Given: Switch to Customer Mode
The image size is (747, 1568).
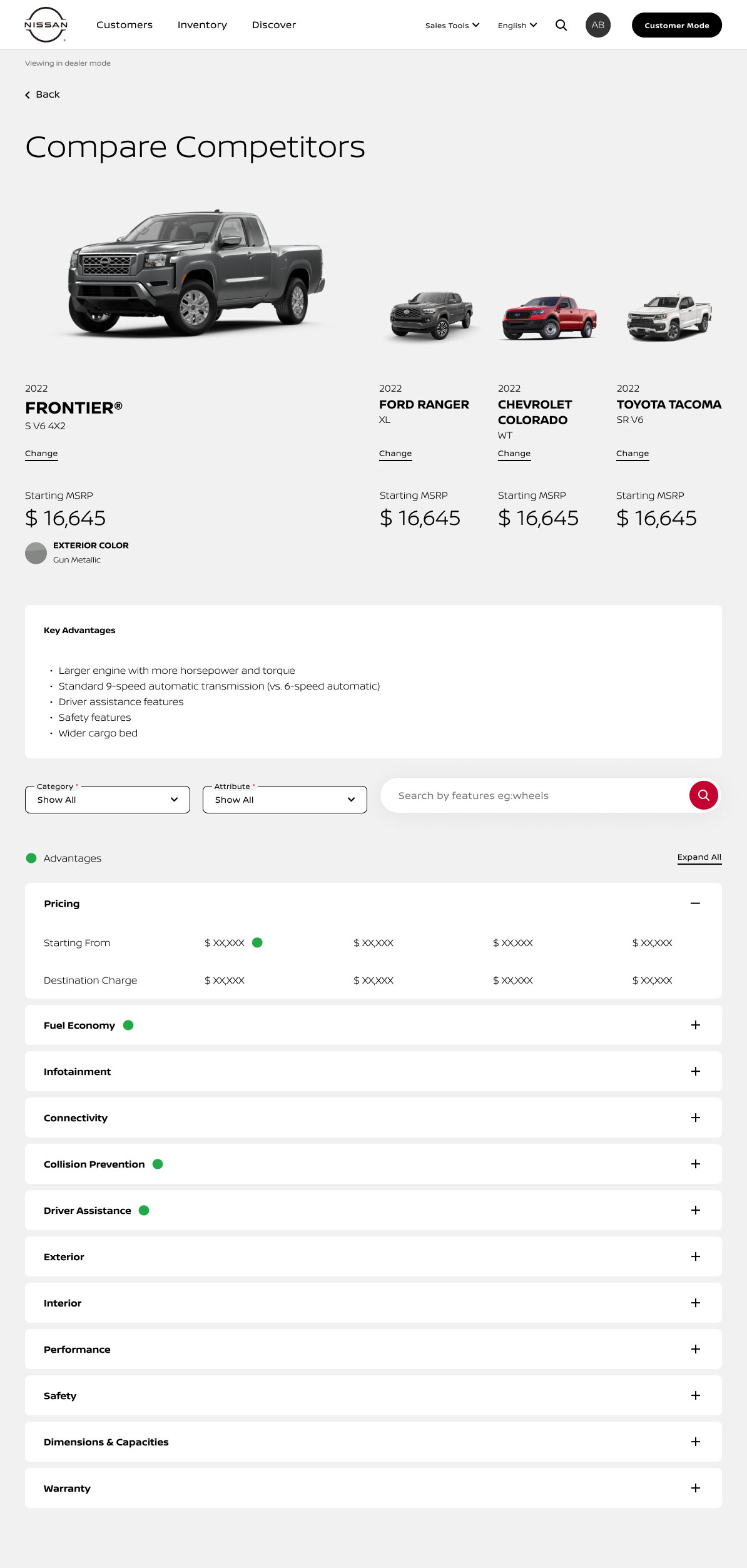Looking at the screenshot, I should pyautogui.click(x=677, y=25).
